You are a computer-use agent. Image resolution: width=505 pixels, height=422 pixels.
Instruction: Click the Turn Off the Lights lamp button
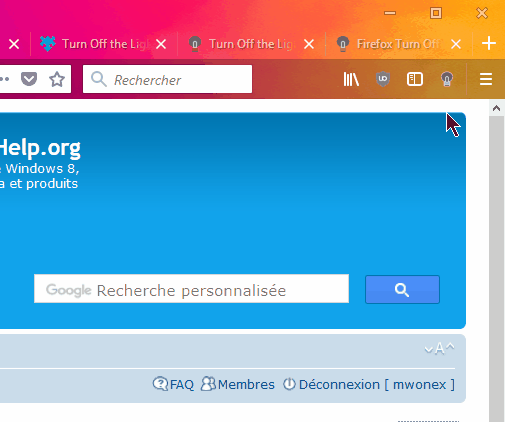pos(447,79)
